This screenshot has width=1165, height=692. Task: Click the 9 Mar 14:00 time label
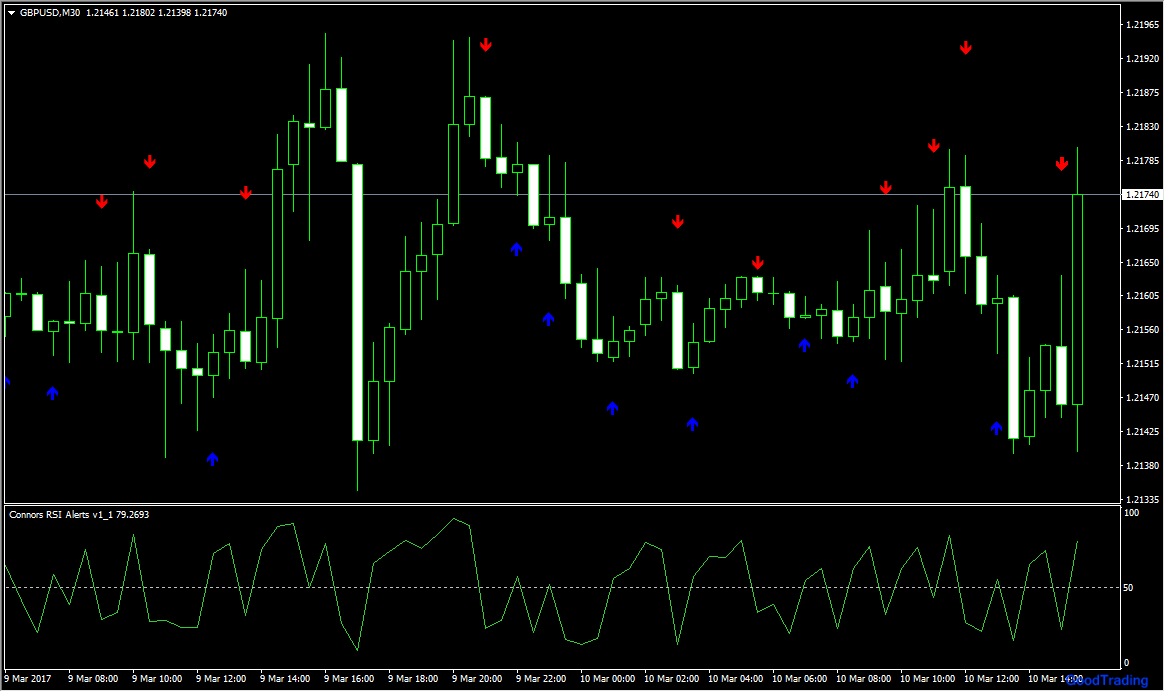pyautogui.click(x=285, y=679)
